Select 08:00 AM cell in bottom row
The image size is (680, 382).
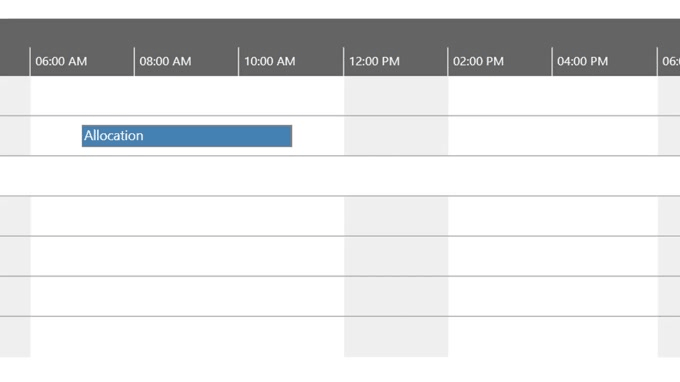pyautogui.click(x=186, y=337)
